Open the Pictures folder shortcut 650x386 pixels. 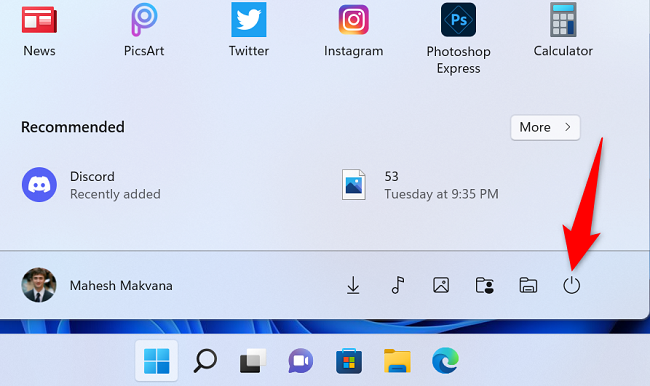click(x=441, y=285)
